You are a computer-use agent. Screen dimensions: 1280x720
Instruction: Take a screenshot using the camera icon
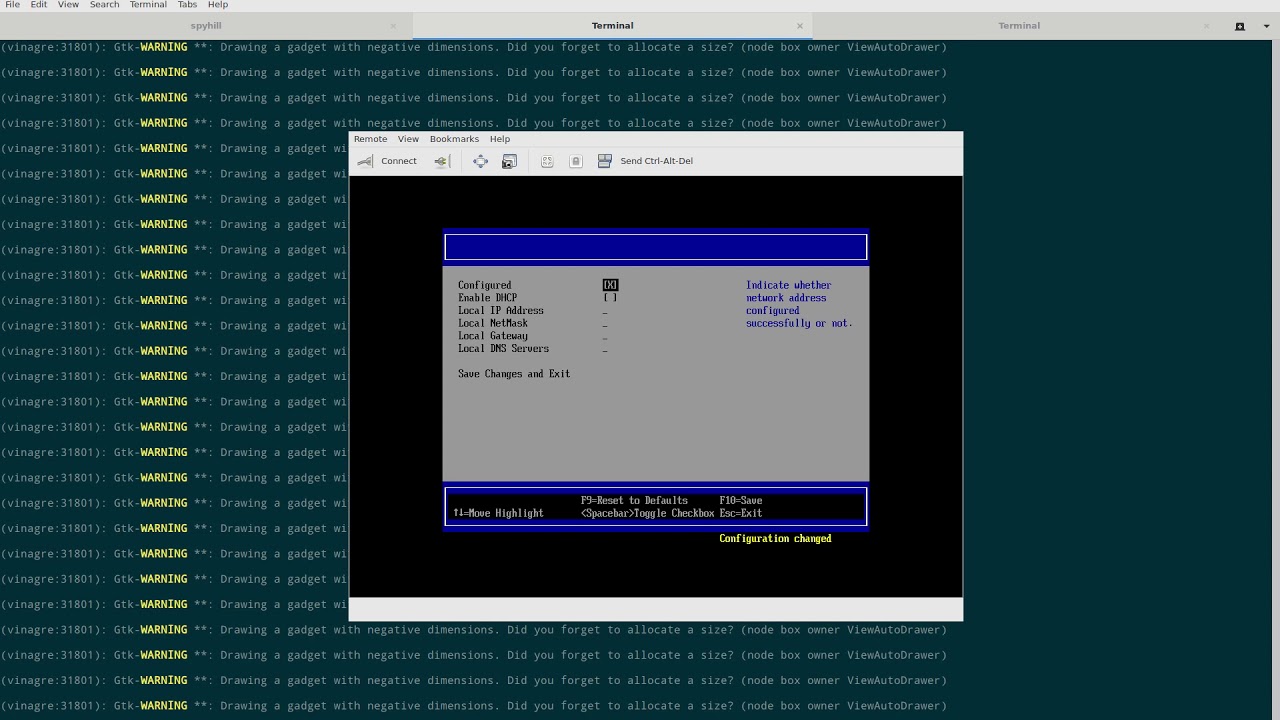click(x=509, y=161)
